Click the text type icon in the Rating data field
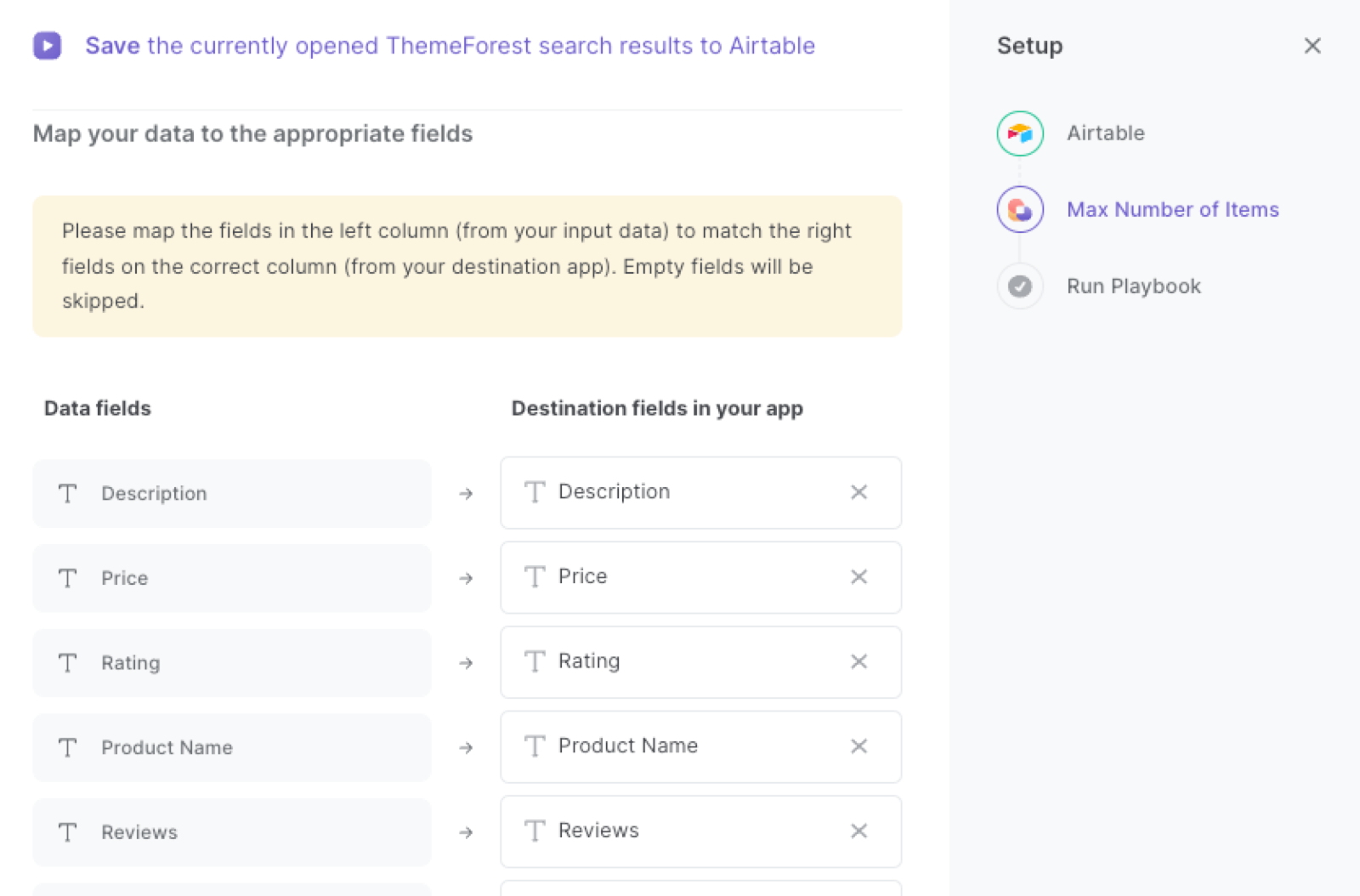The height and width of the screenshot is (896, 1360). [x=68, y=663]
